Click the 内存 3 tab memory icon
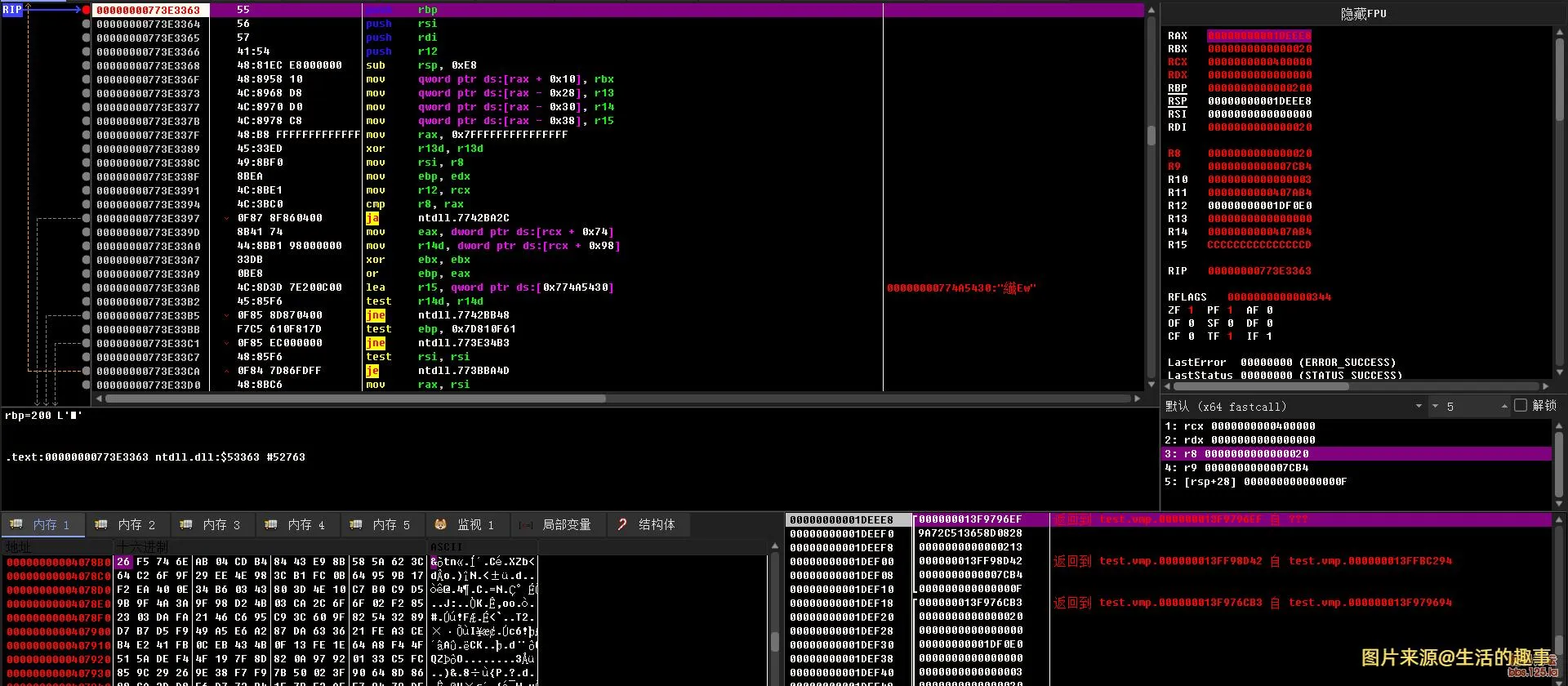Viewport: 1568px width, 686px height. pos(186,524)
